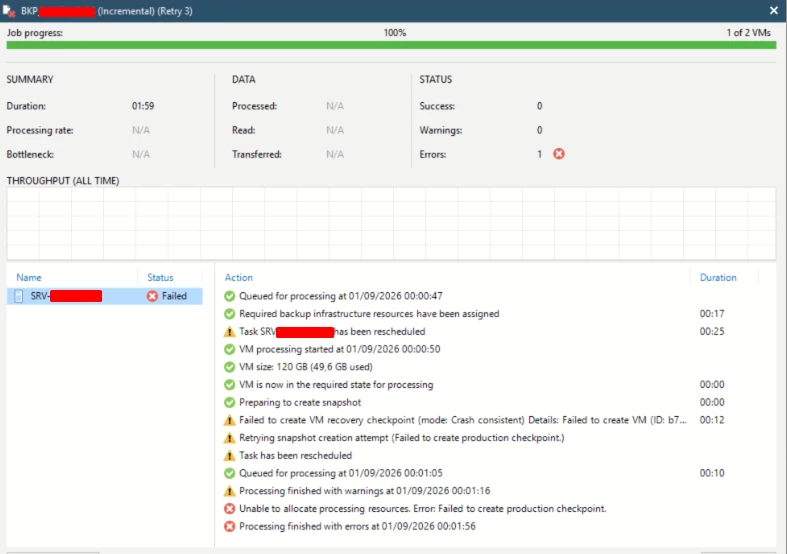The width and height of the screenshot is (787, 554).
Task: Click error icon for Processing finished with errors
Action: pyautogui.click(x=229, y=526)
